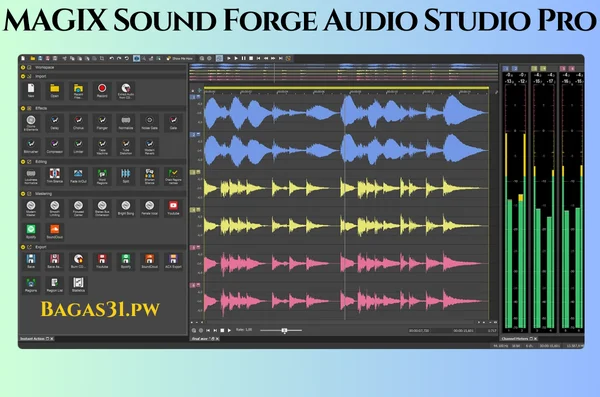Click the Stop button in top toolbar
The width and height of the screenshot is (600, 397).
[x=251, y=59]
